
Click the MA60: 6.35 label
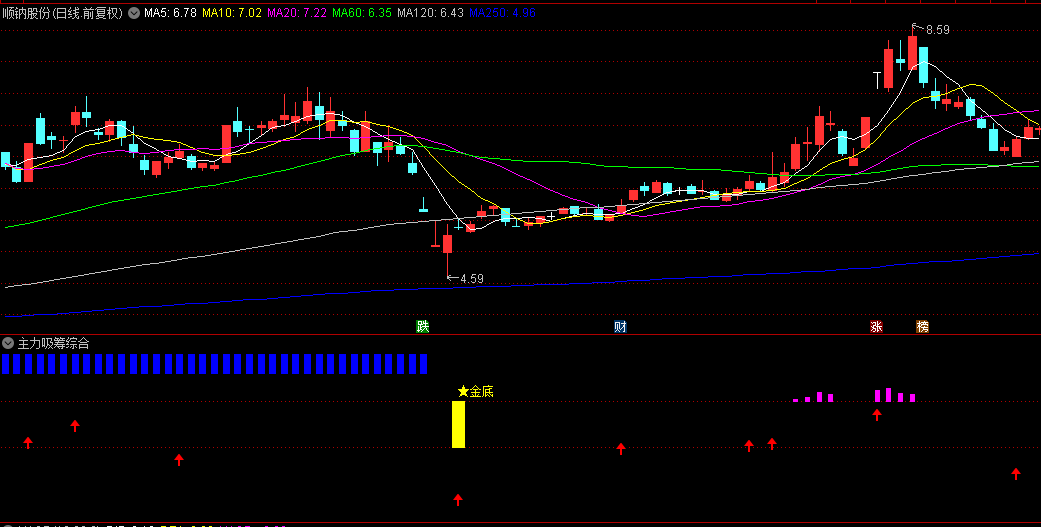[362, 13]
